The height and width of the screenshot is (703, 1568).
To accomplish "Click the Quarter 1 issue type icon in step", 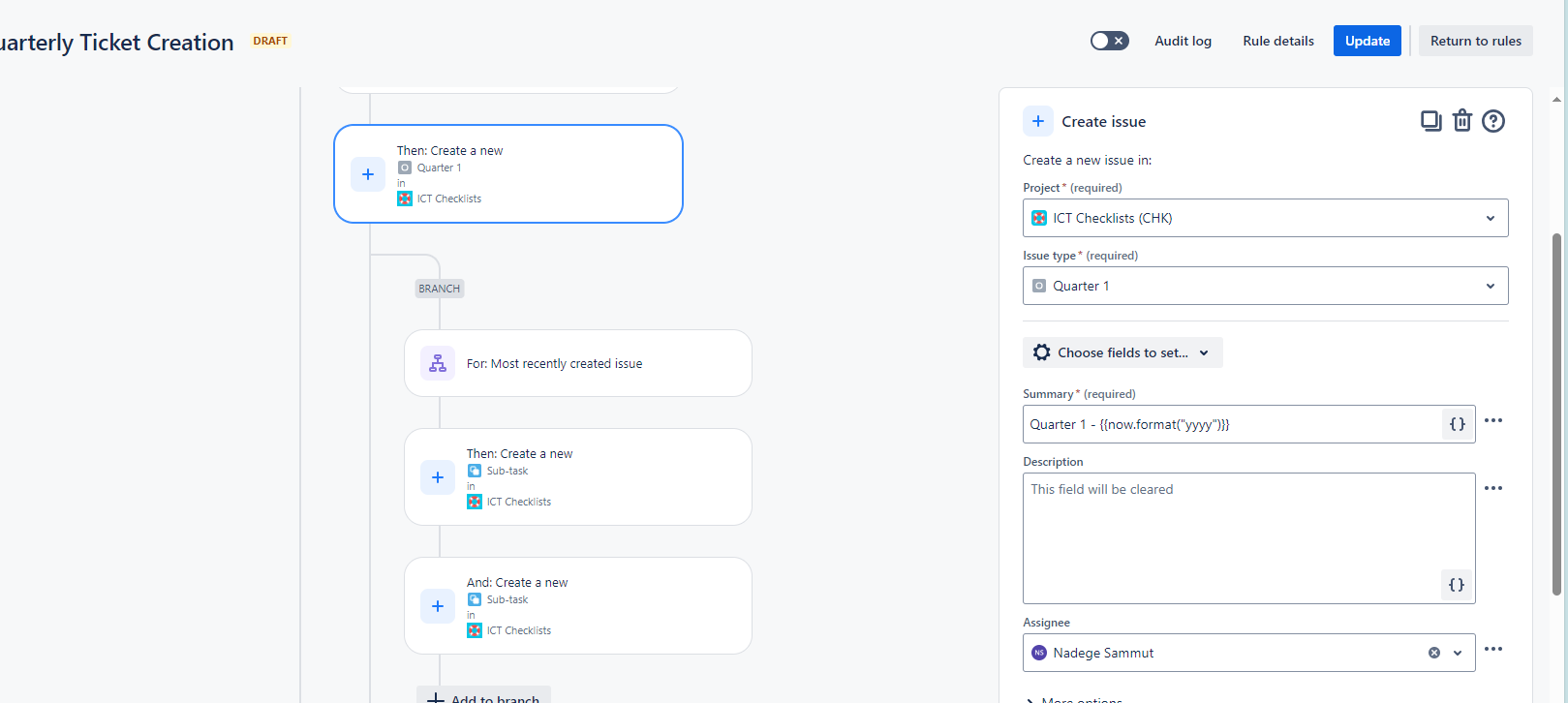I will [405, 168].
